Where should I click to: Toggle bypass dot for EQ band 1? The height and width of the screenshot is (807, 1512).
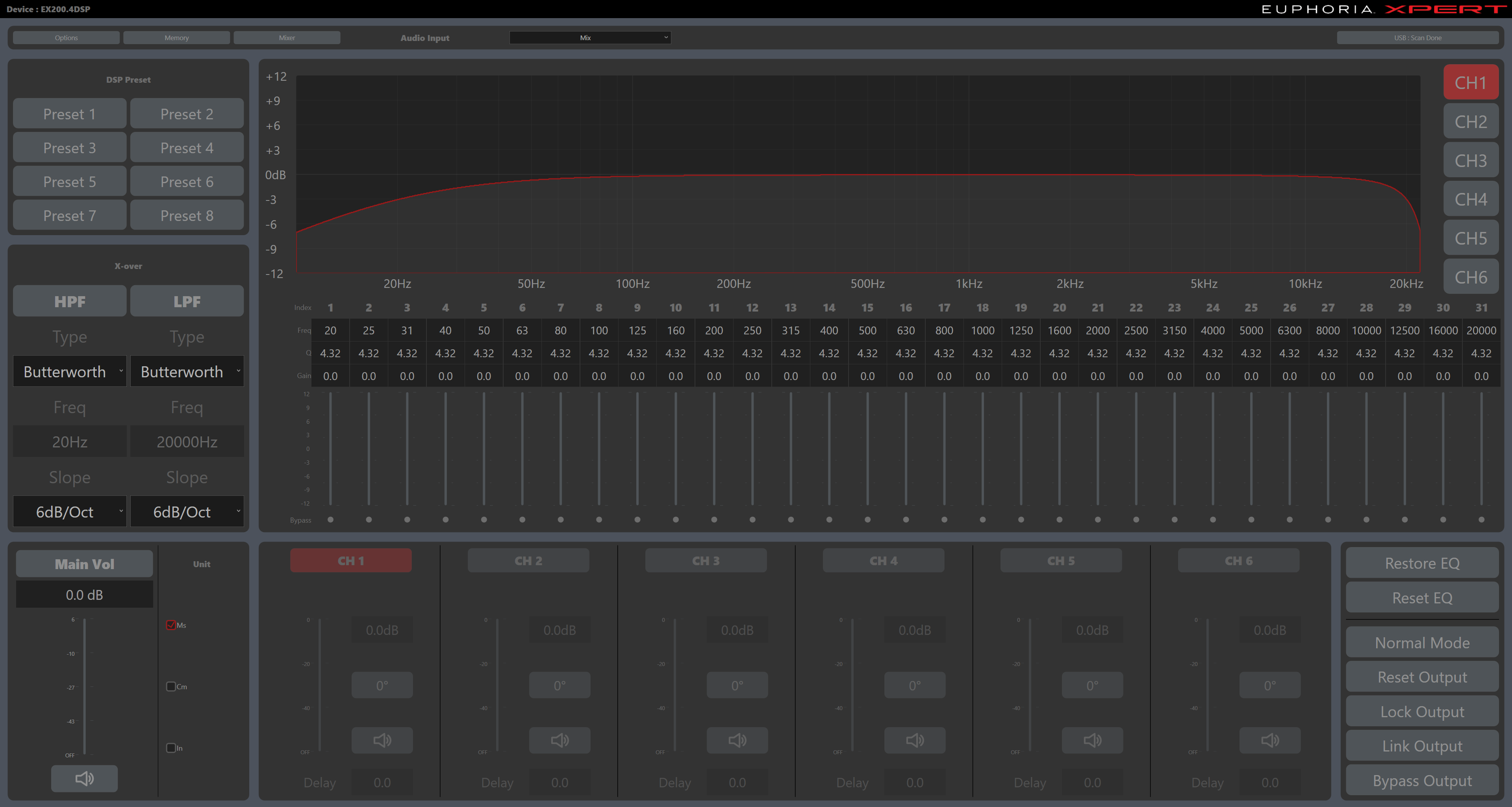tap(330, 519)
